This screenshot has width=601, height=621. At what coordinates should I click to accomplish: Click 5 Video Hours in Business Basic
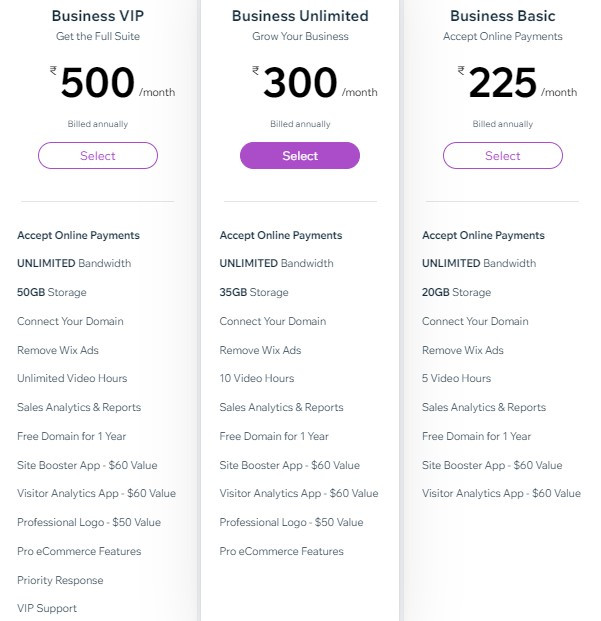[456, 378]
